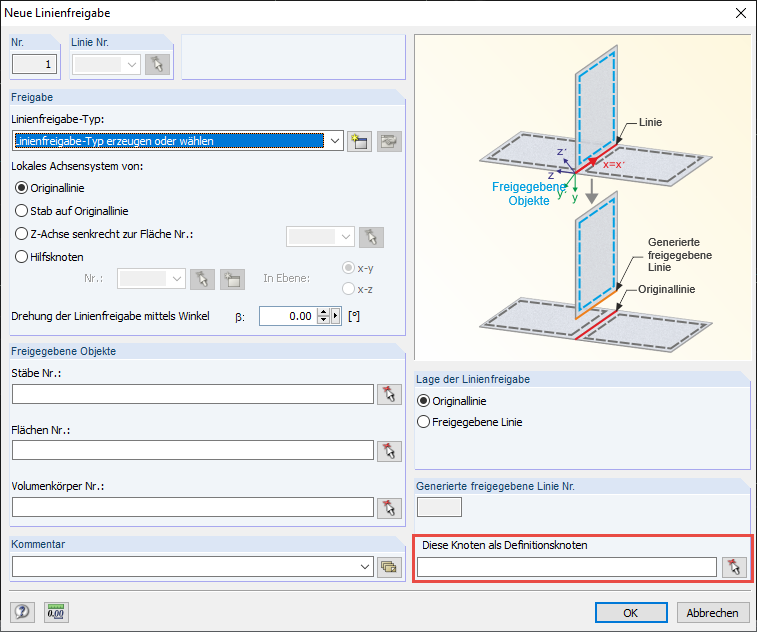The height and width of the screenshot is (632, 757).
Task: Cancel with Abbrechen button
Action: point(712,613)
